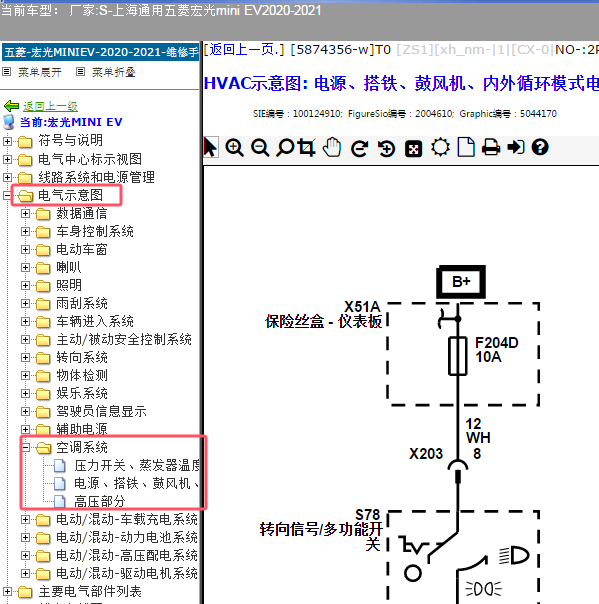Image resolution: width=599 pixels, height=604 pixels.
Task: Click the rotate counterclockwise plus icon
Action: pyautogui.click(x=386, y=148)
